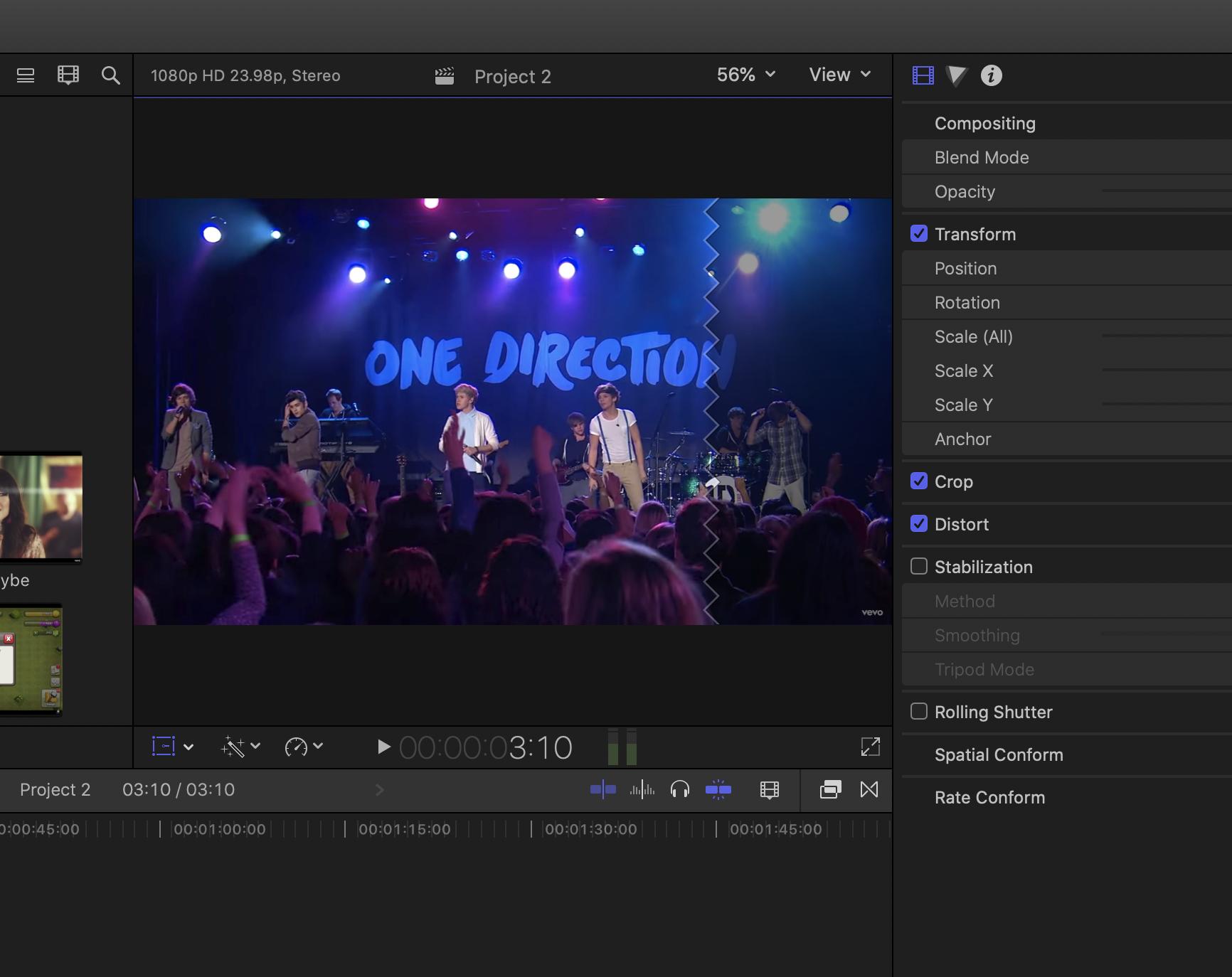Image resolution: width=1232 pixels, height=977 pixels.
Task: Show the Transitions browser
Action: (869, 789)
